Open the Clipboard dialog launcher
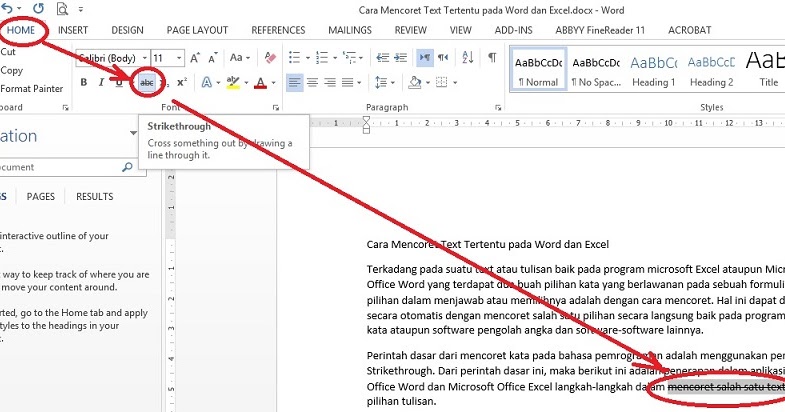 (65, 108)
